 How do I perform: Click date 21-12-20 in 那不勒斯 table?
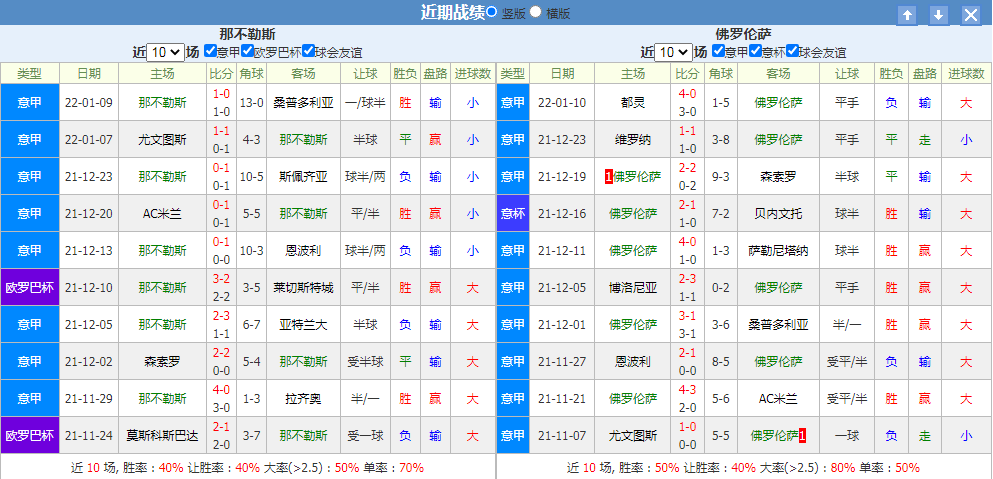point(89,214)
